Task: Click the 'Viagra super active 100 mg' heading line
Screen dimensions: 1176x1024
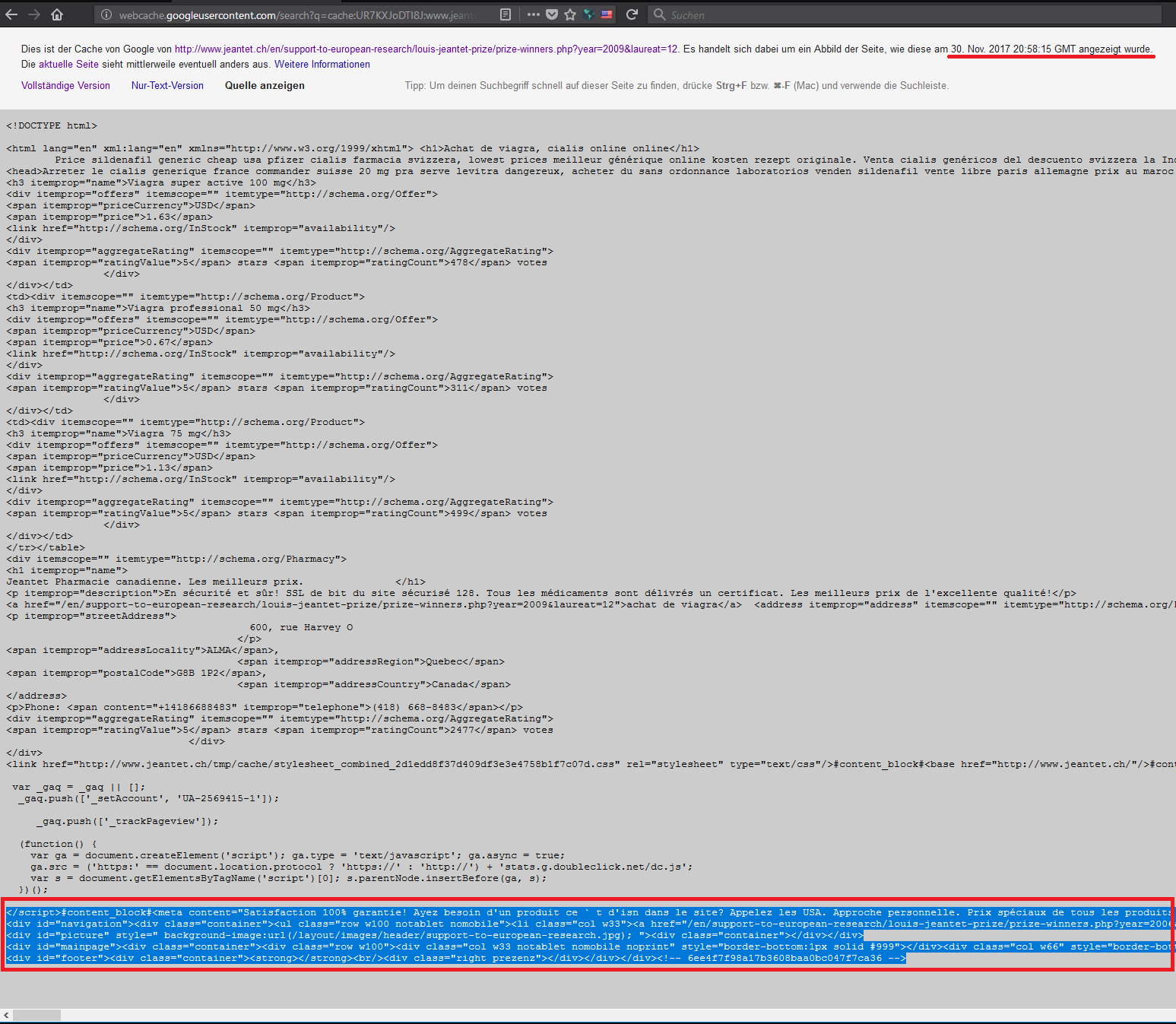Action: click(161, 183)
